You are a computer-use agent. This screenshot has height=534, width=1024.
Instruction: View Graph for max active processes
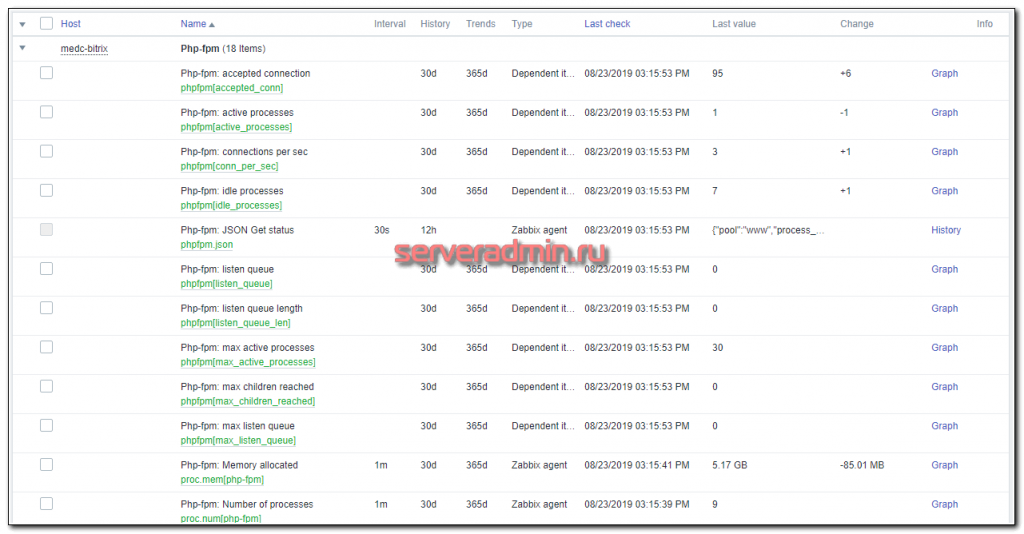click(x=944, y=348)
